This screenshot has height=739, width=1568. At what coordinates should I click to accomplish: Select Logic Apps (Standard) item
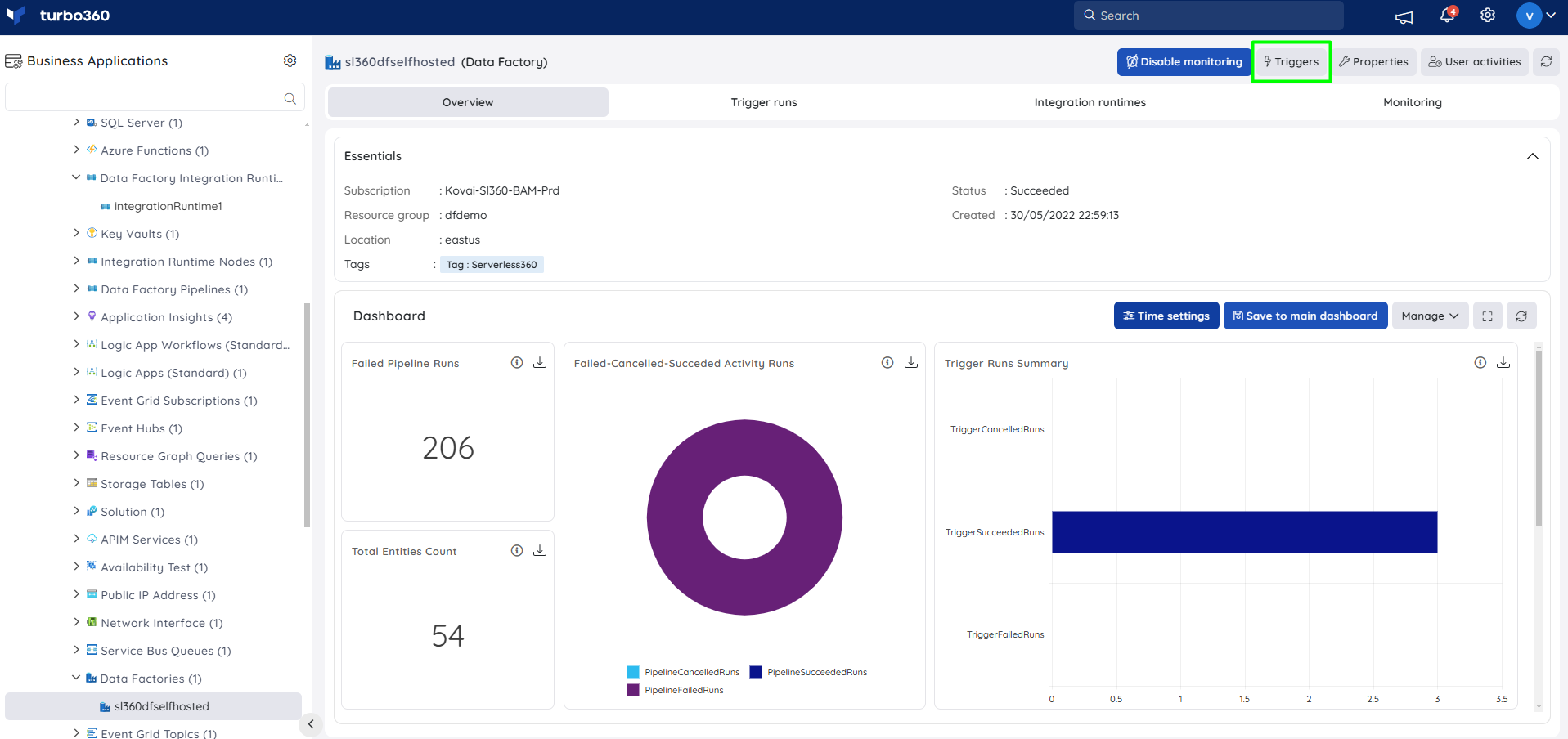point(173,373)
